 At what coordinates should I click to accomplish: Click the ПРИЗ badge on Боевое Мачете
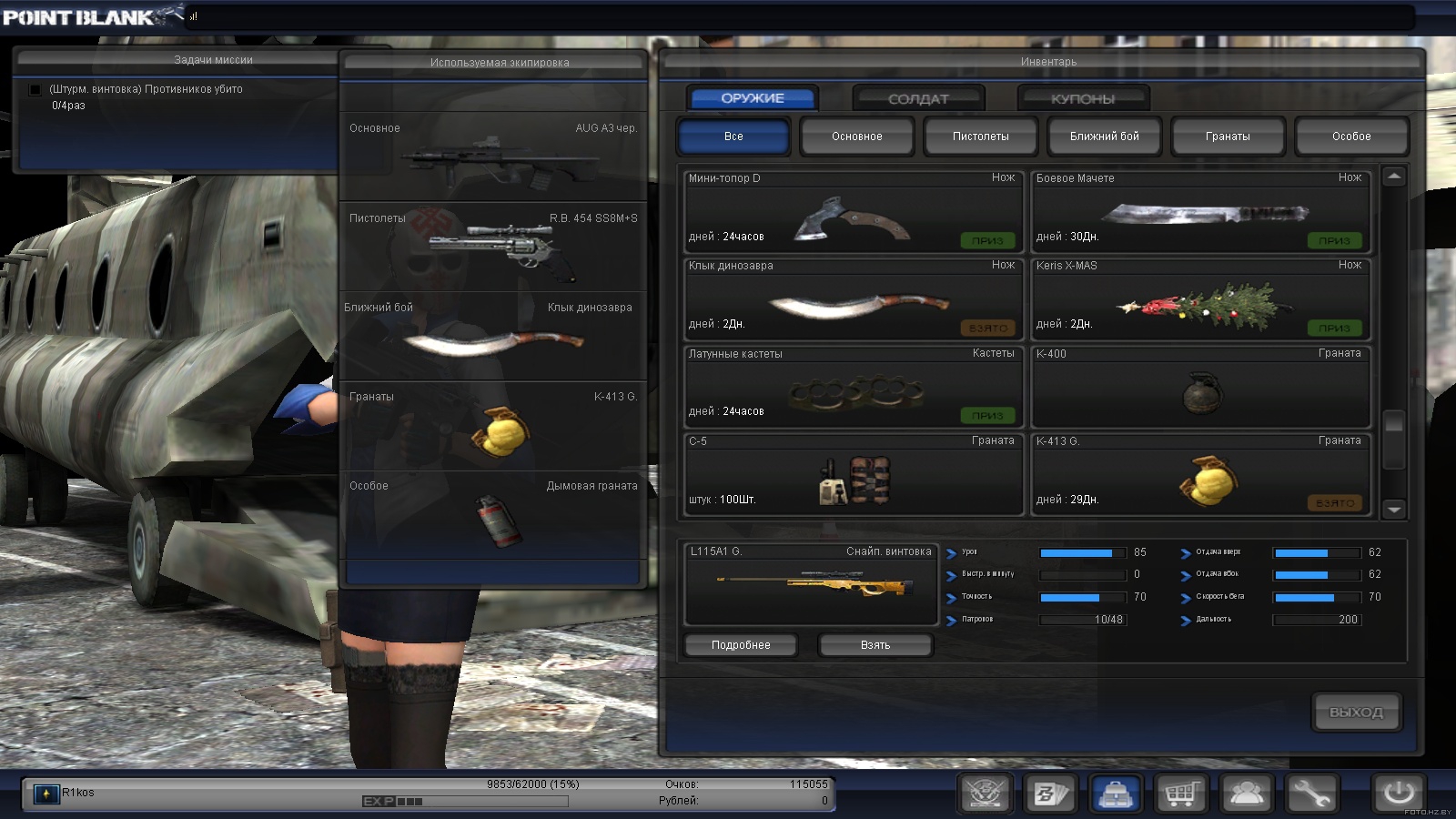[x=1335, y=240]
